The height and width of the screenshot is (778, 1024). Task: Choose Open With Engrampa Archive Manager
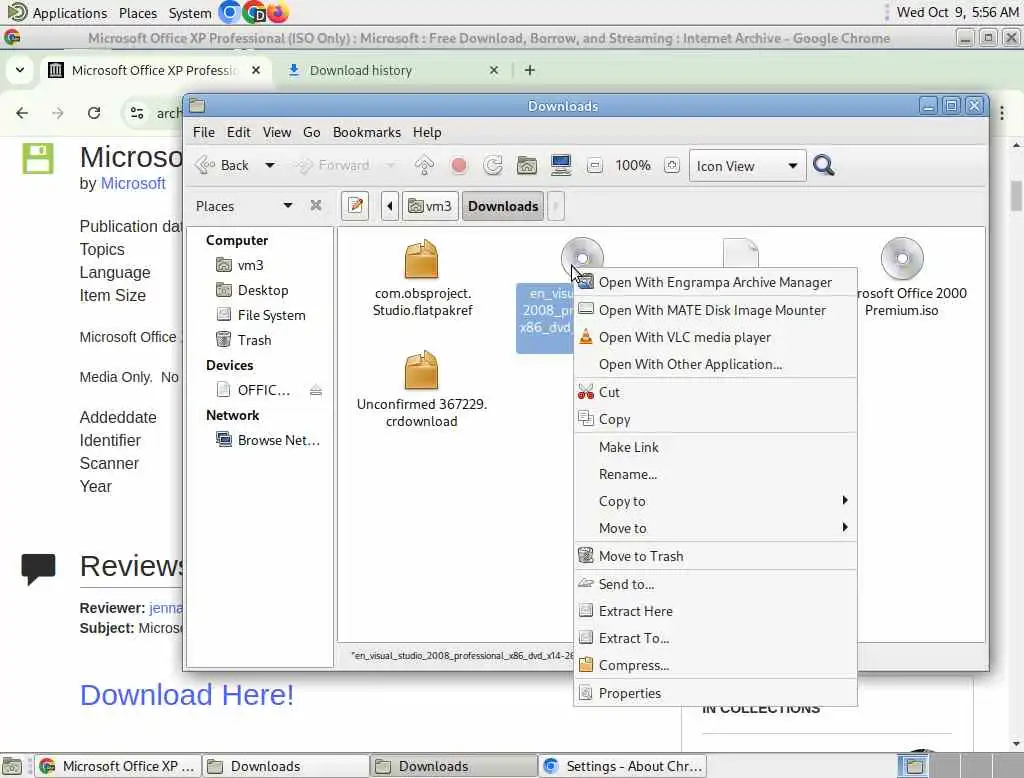[x=716, y=282]
